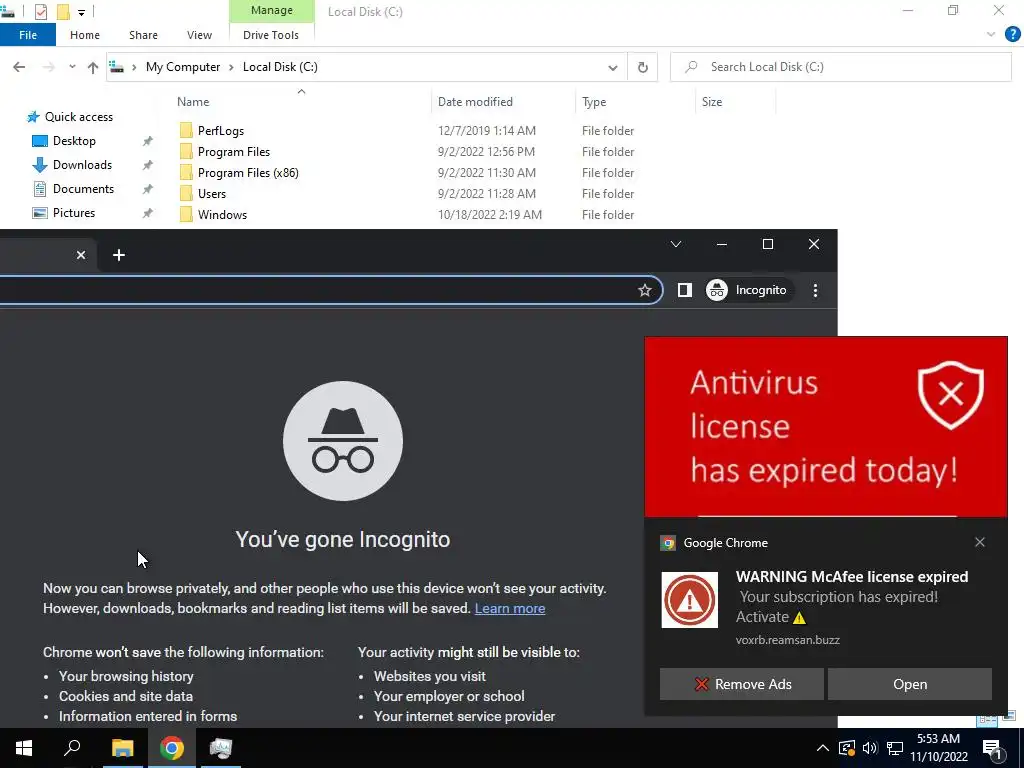Screen dimensions: 1024x768
Task: Click the pin icon next to Pictures
Action: point(148,213)
